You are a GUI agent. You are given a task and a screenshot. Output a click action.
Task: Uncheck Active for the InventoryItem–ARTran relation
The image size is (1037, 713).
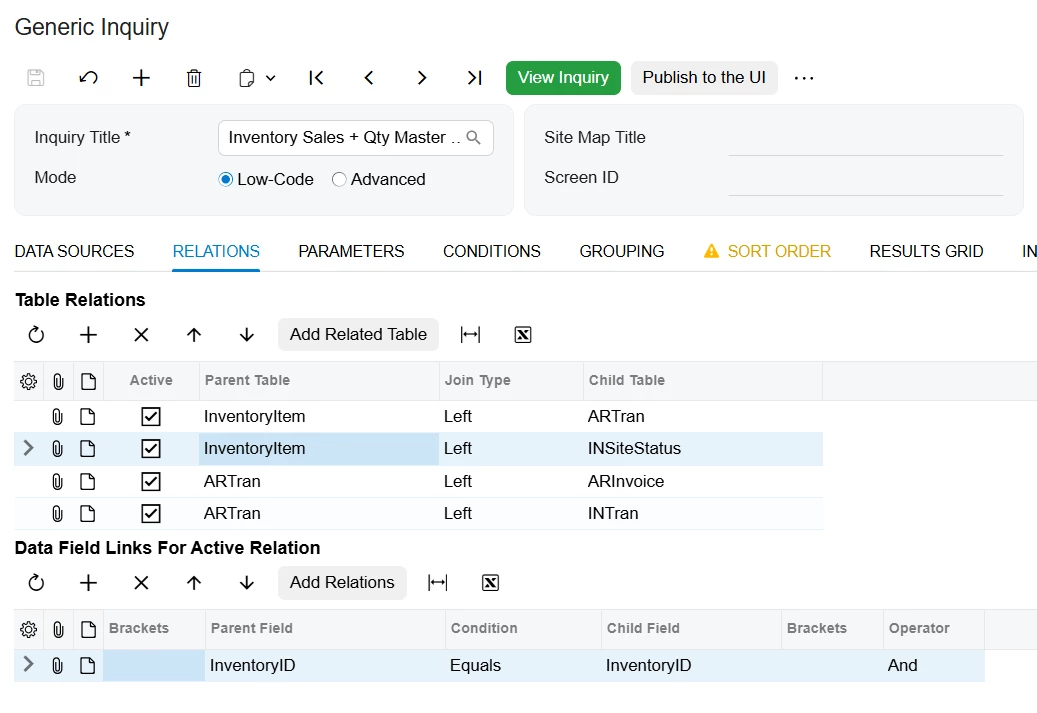(x=151, y=416)
